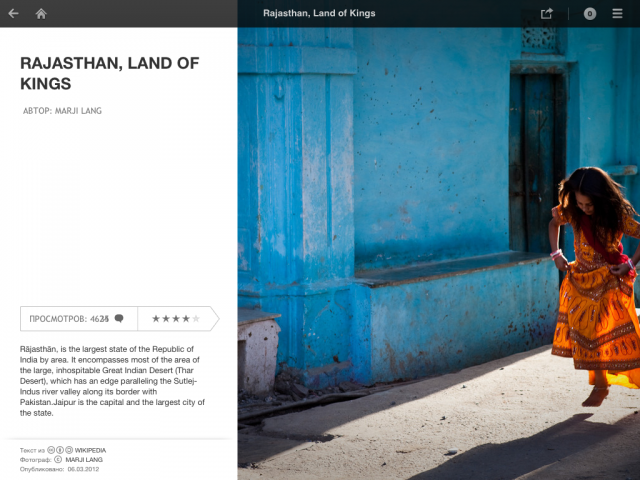The image size is (640, 480).
Task: Open the share icon in top bar
Action: (547, 14)
